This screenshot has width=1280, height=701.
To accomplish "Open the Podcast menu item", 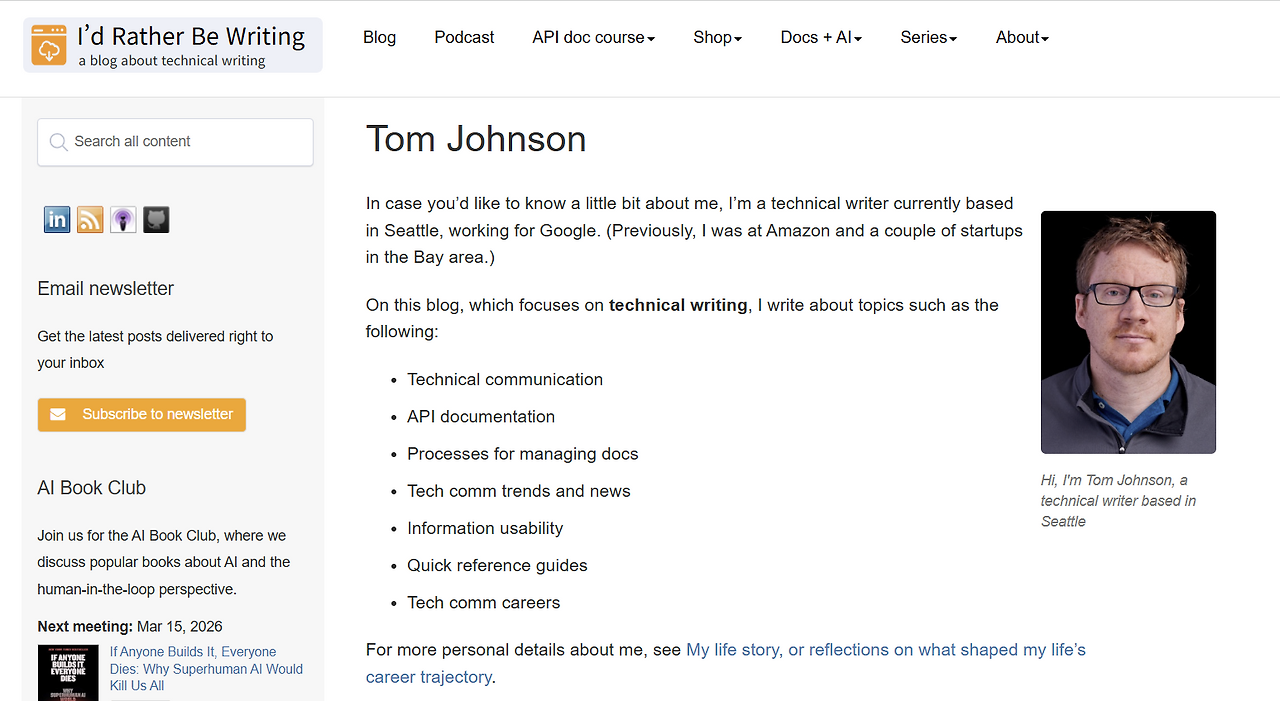I will tap(464, 38).
